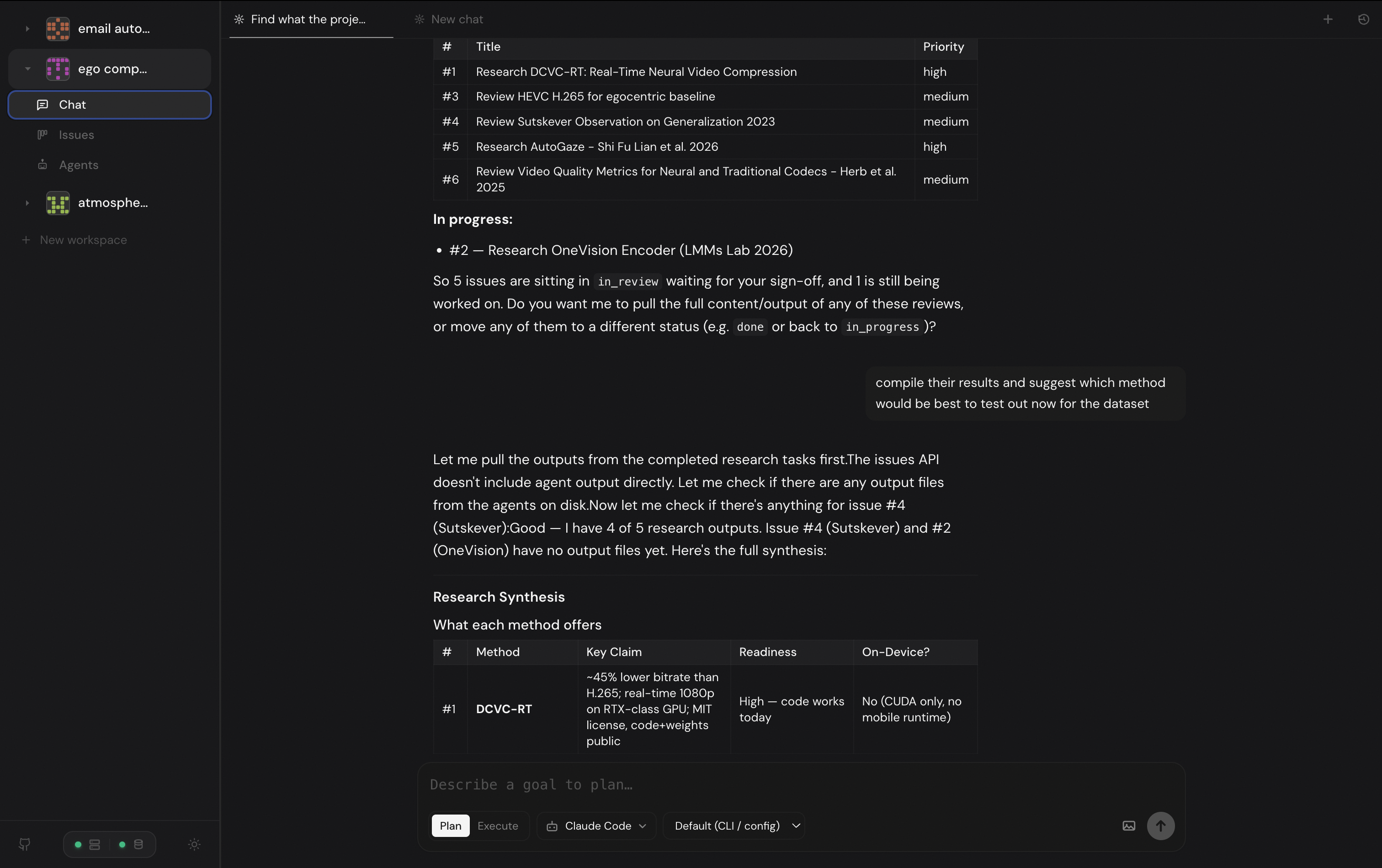Screen dimensions: 1382x868
Task: Click the server status icon
Action: [x=95, y=844]
